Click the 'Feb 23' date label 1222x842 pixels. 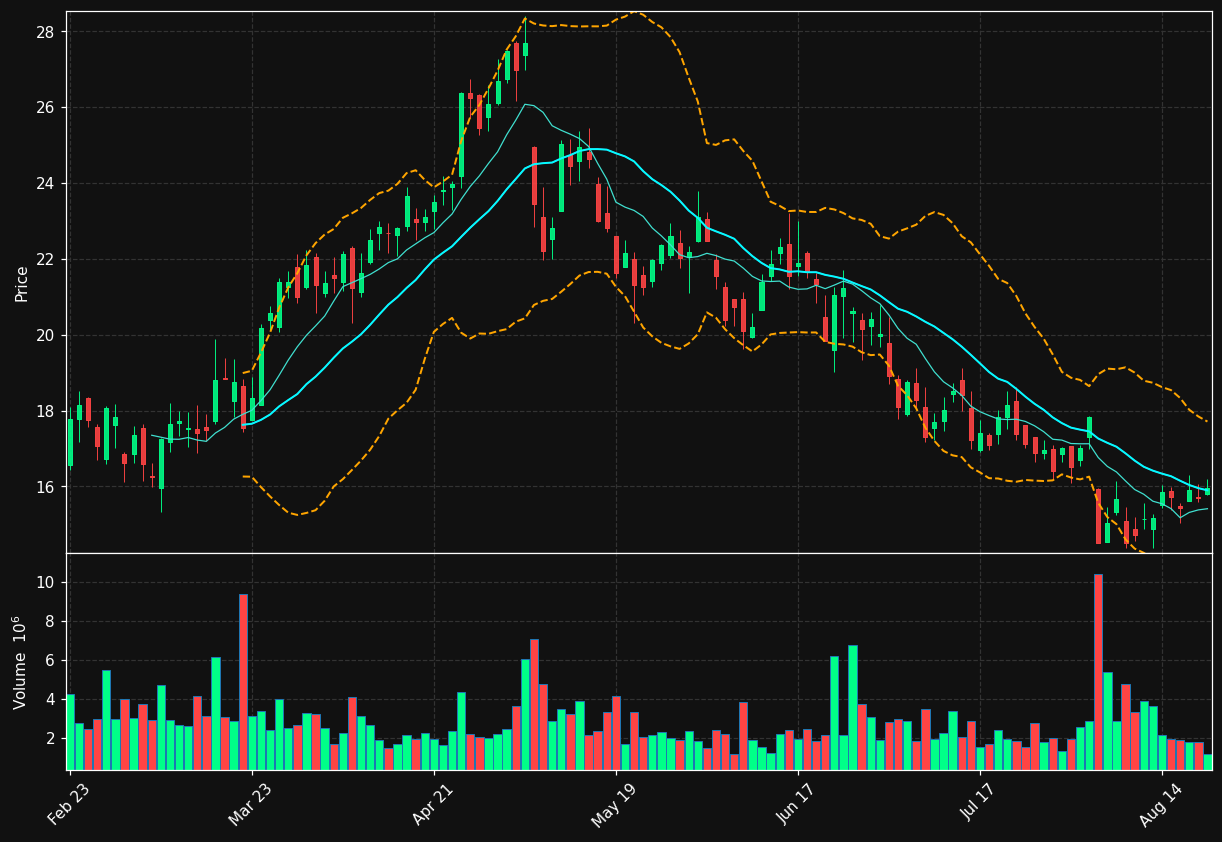[x=68, y=806]
